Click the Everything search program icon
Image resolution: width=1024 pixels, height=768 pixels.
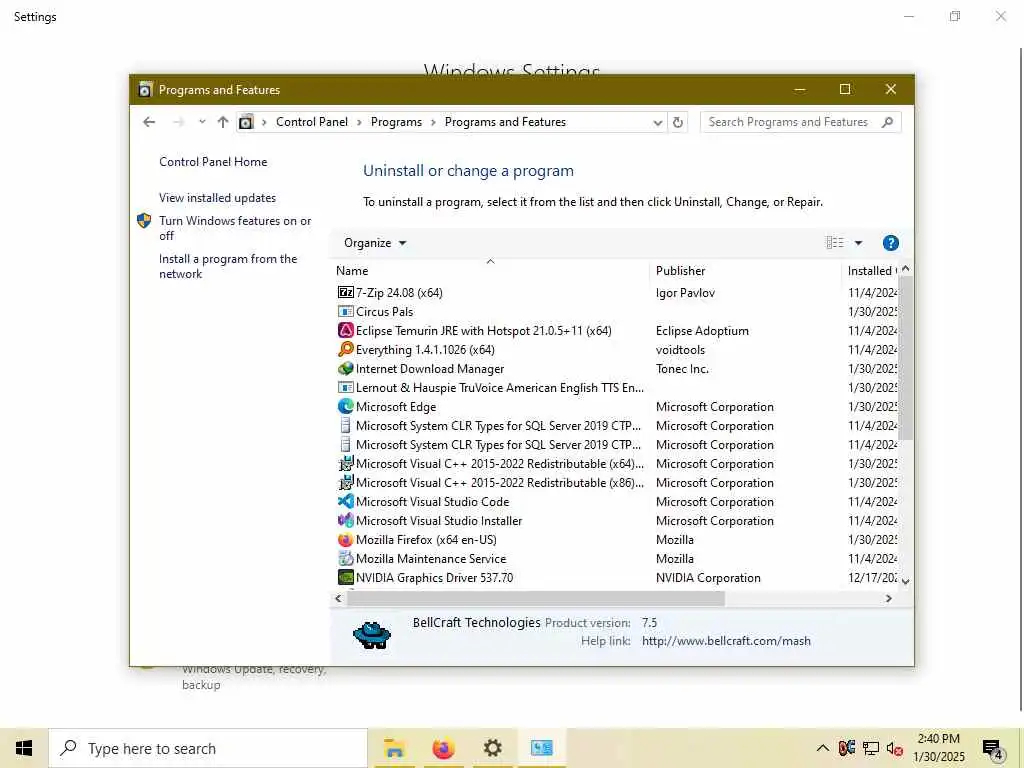click(345, 349)
